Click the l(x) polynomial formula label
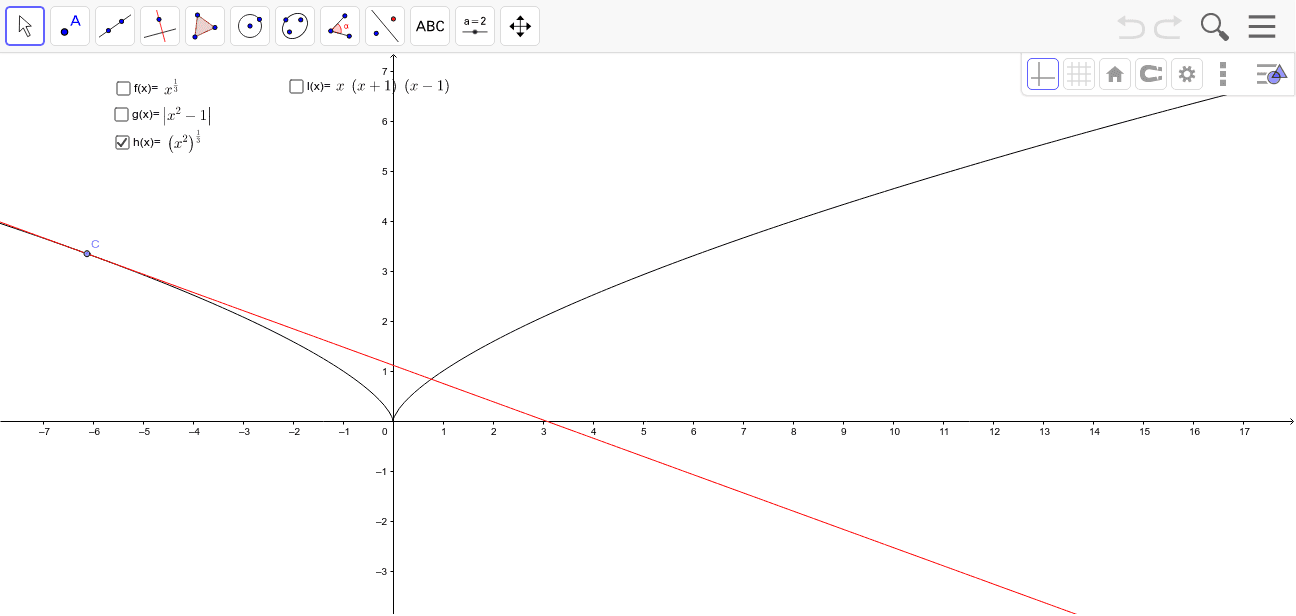The height and width of the screenshot is (616, 1296). tap(378, 86)
